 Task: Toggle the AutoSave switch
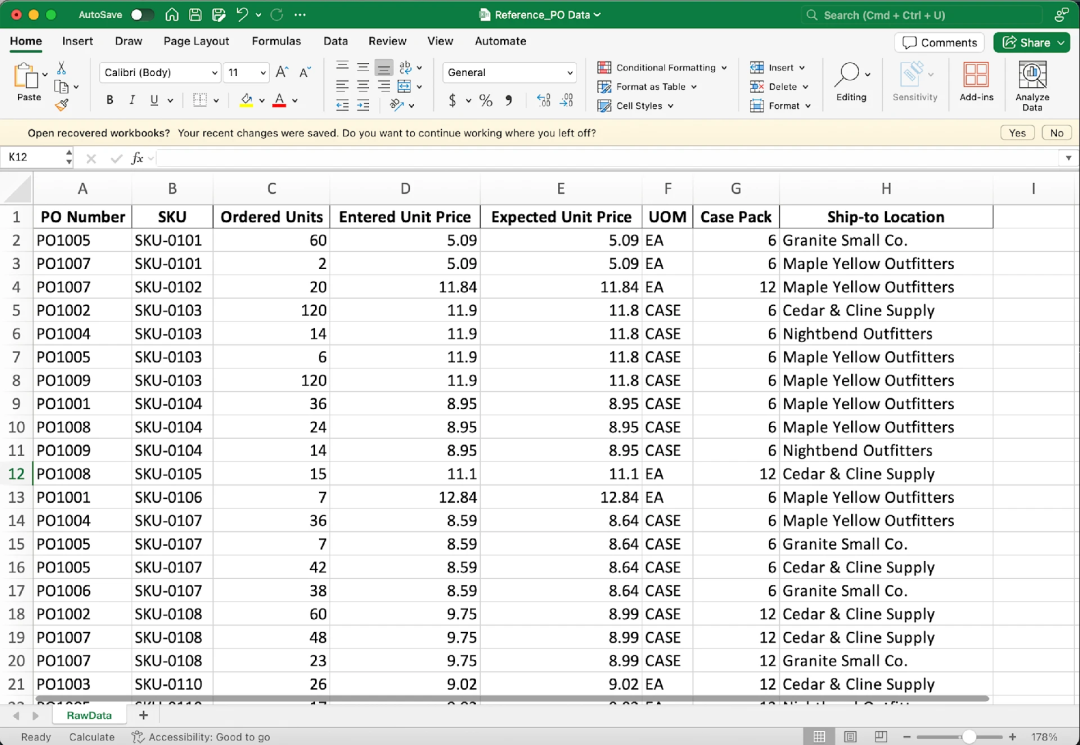(142, 15)
